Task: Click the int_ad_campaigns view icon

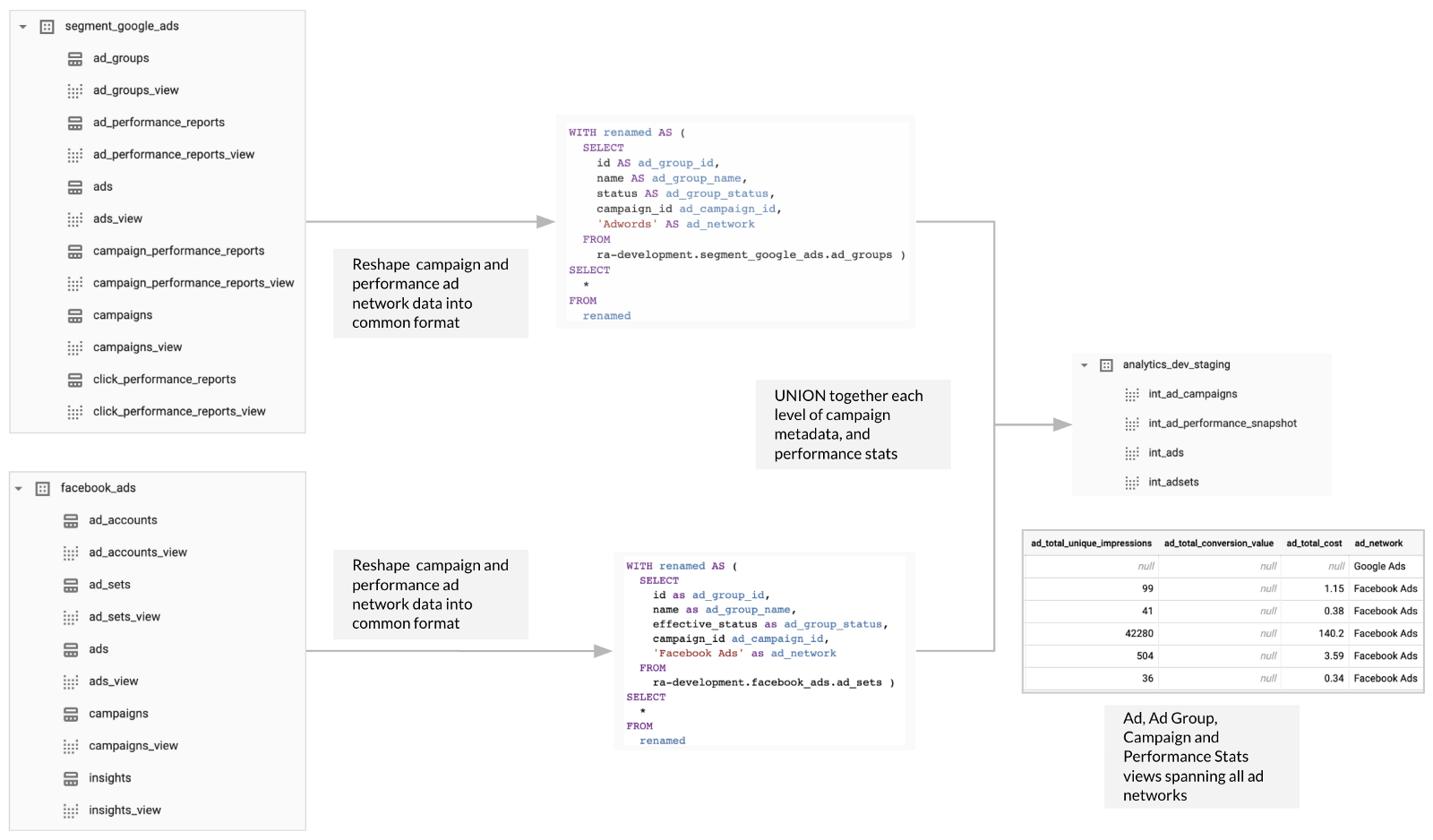Action: click(1132, 395)
